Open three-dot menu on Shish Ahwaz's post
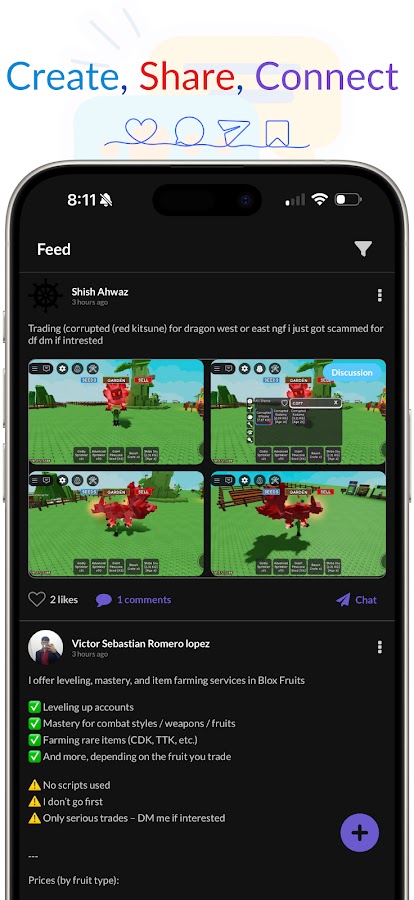This screenshot has width=414, height=900. (x=380, y=295)
